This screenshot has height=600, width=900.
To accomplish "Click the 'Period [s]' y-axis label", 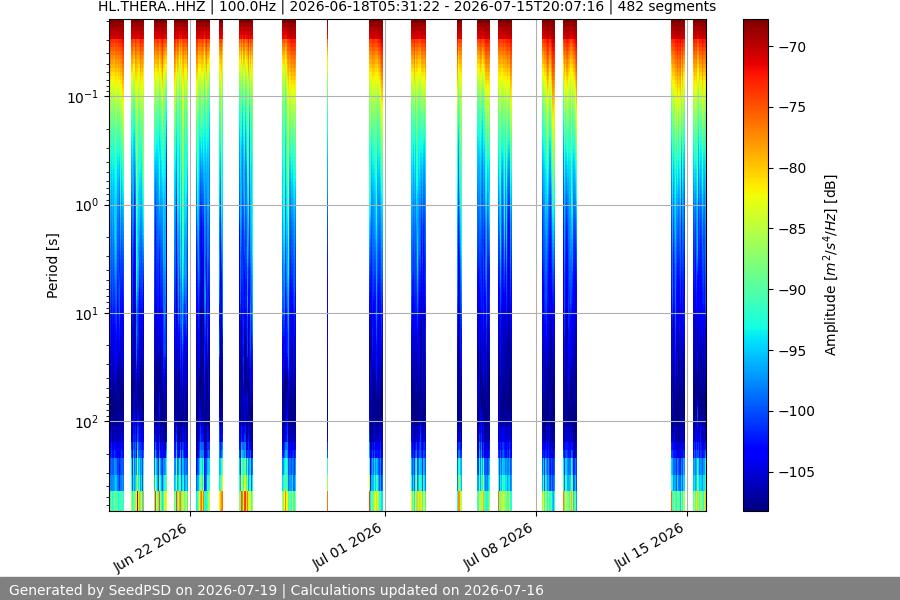I will pos(52,266).
